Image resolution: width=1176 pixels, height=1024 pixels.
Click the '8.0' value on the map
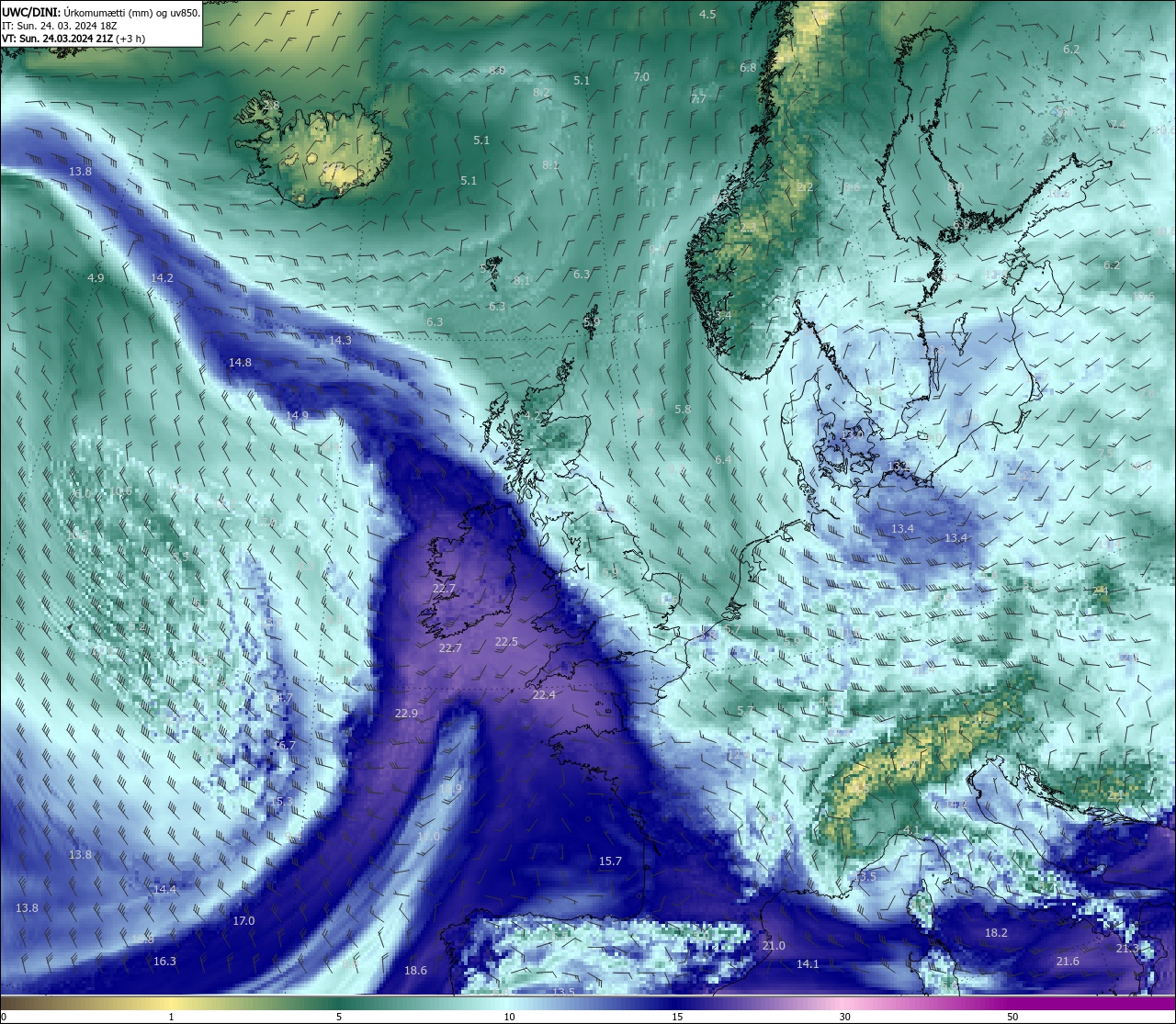pos(497,71)
